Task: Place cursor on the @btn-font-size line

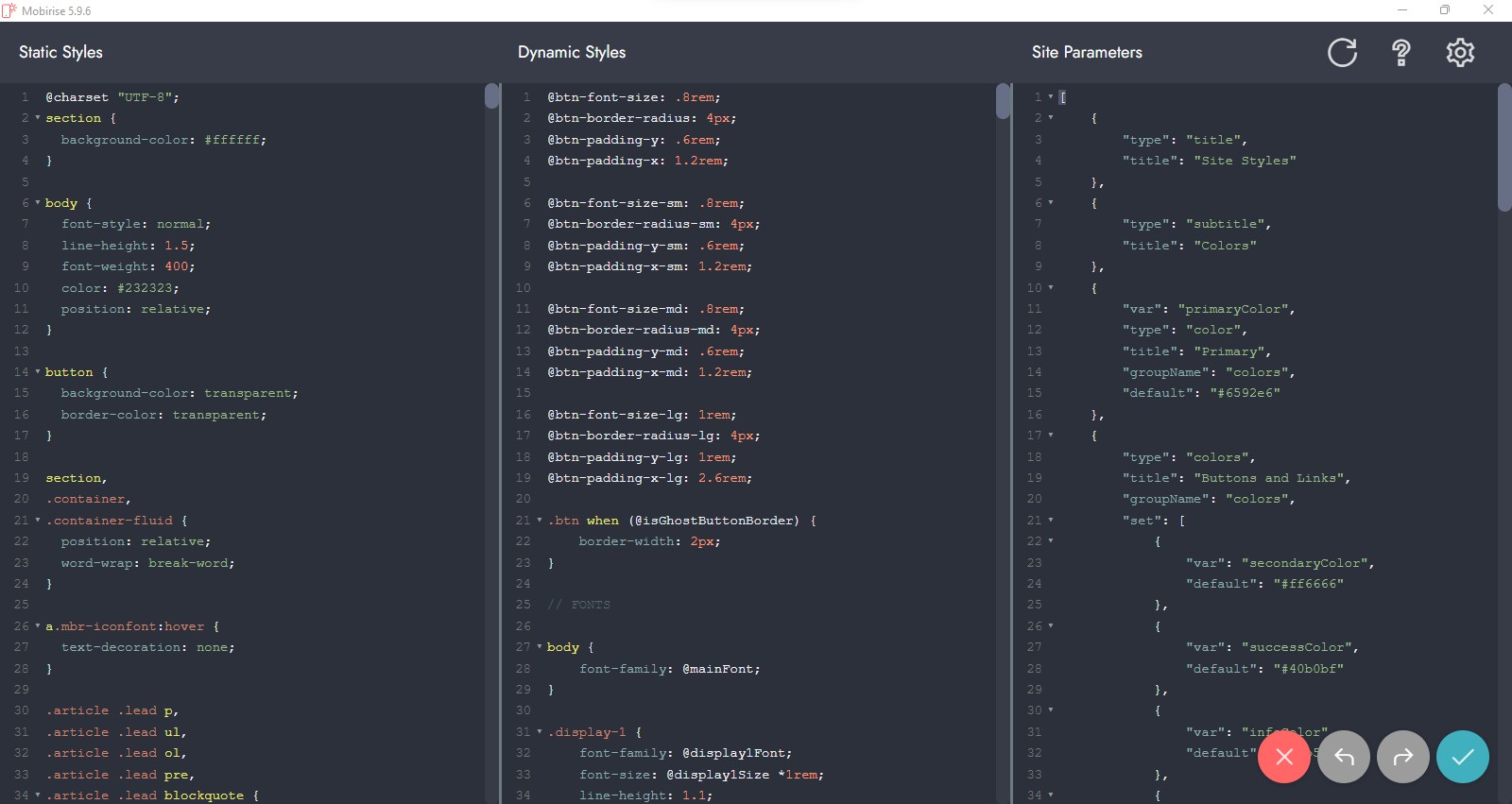Action: (633, 97)
